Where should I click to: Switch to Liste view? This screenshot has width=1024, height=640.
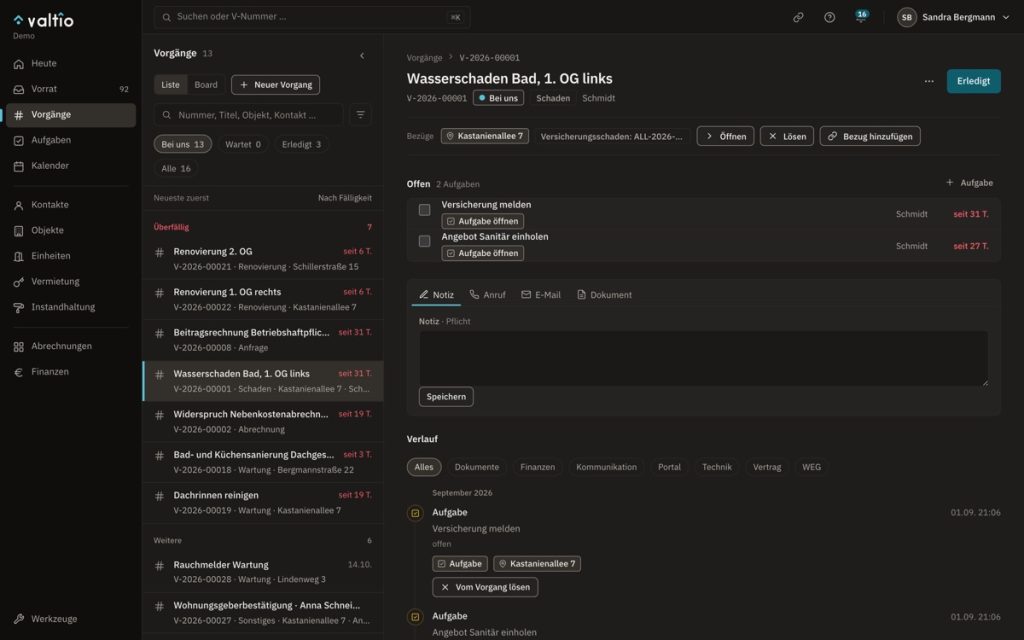(x=170, y=85)
